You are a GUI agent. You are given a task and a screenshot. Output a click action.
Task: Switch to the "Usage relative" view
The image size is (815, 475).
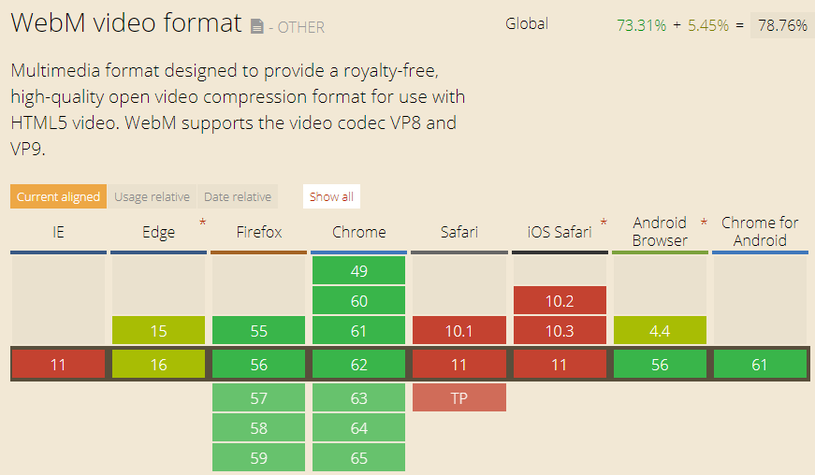pyautogui.click(x=152, y=197)
